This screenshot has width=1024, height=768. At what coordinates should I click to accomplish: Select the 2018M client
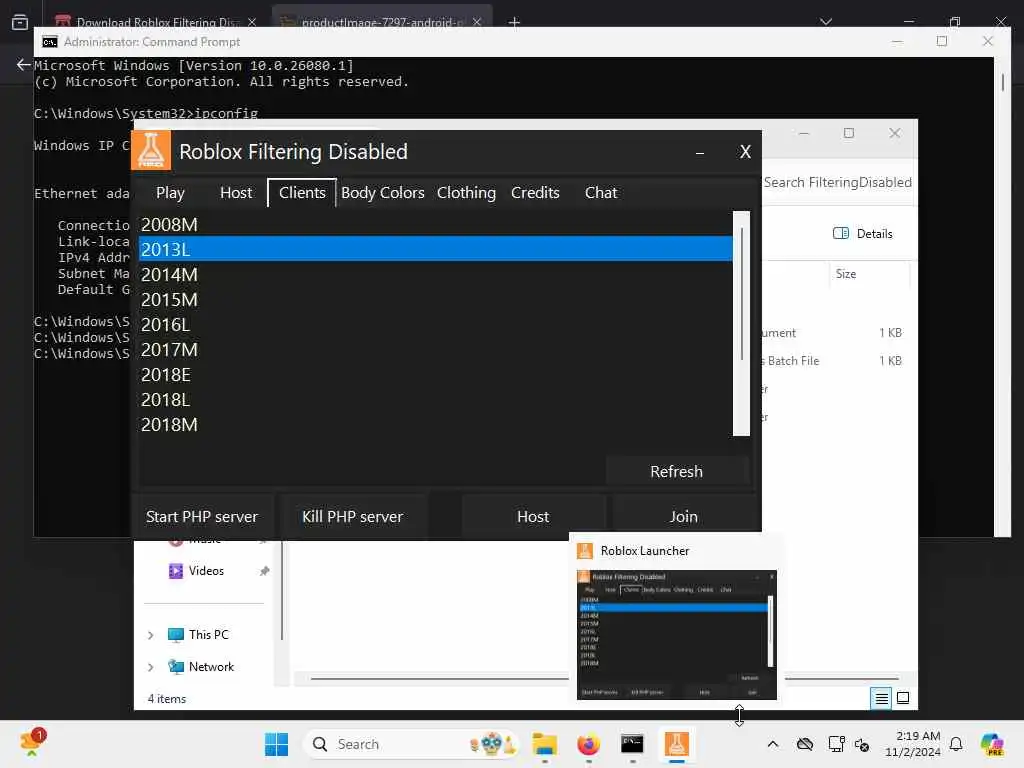click(x=436, y=424)
